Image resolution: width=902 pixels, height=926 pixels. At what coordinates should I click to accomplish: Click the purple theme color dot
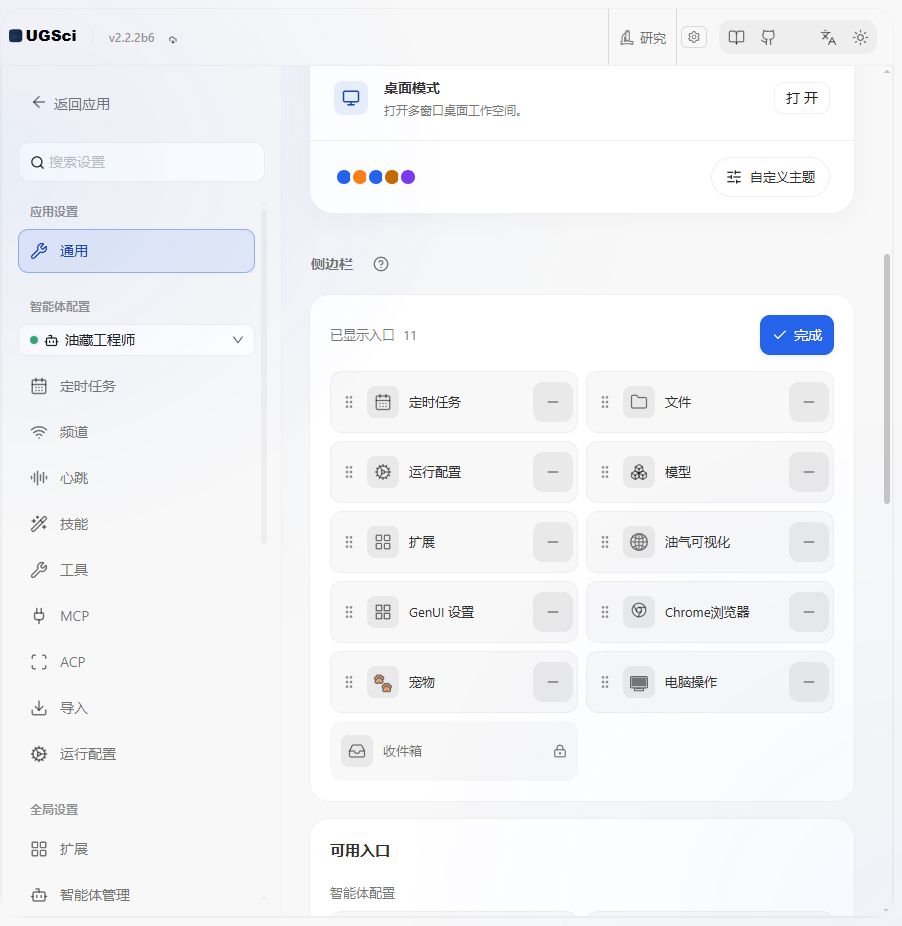tap(408, 177)
